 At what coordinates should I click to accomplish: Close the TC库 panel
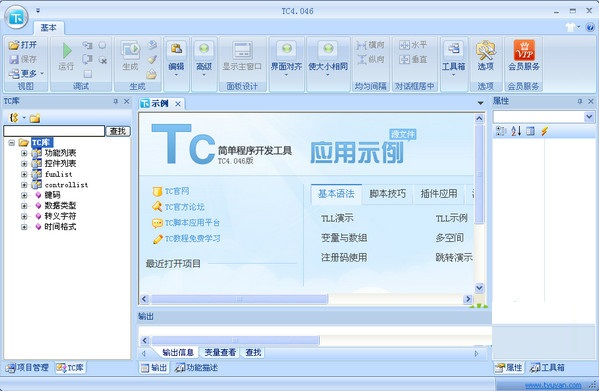(126, 102)
